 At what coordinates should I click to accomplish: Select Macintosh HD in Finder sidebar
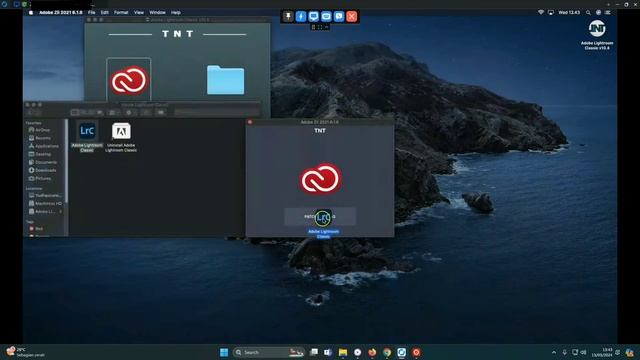pyautogui.click(x=45, y=203)
